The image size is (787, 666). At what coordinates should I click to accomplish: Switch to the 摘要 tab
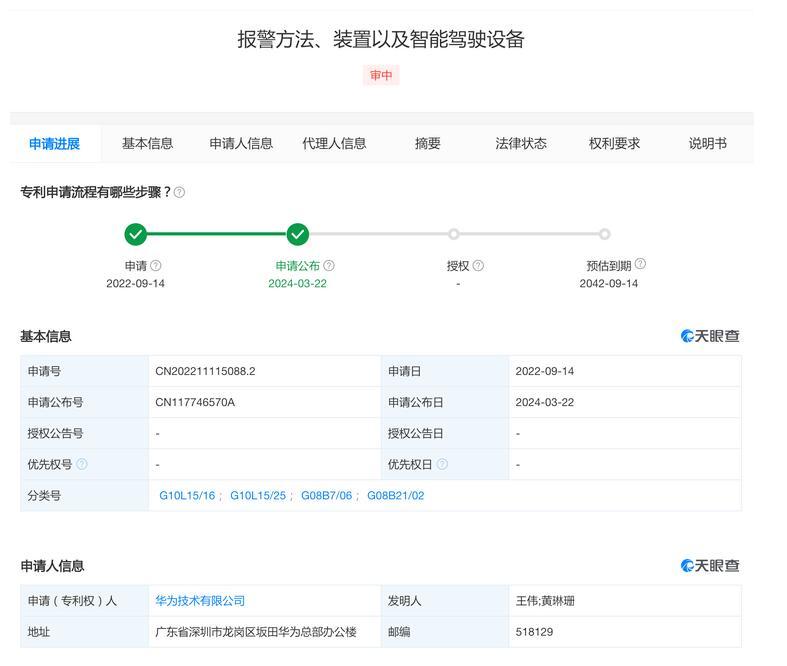(428, 144)
